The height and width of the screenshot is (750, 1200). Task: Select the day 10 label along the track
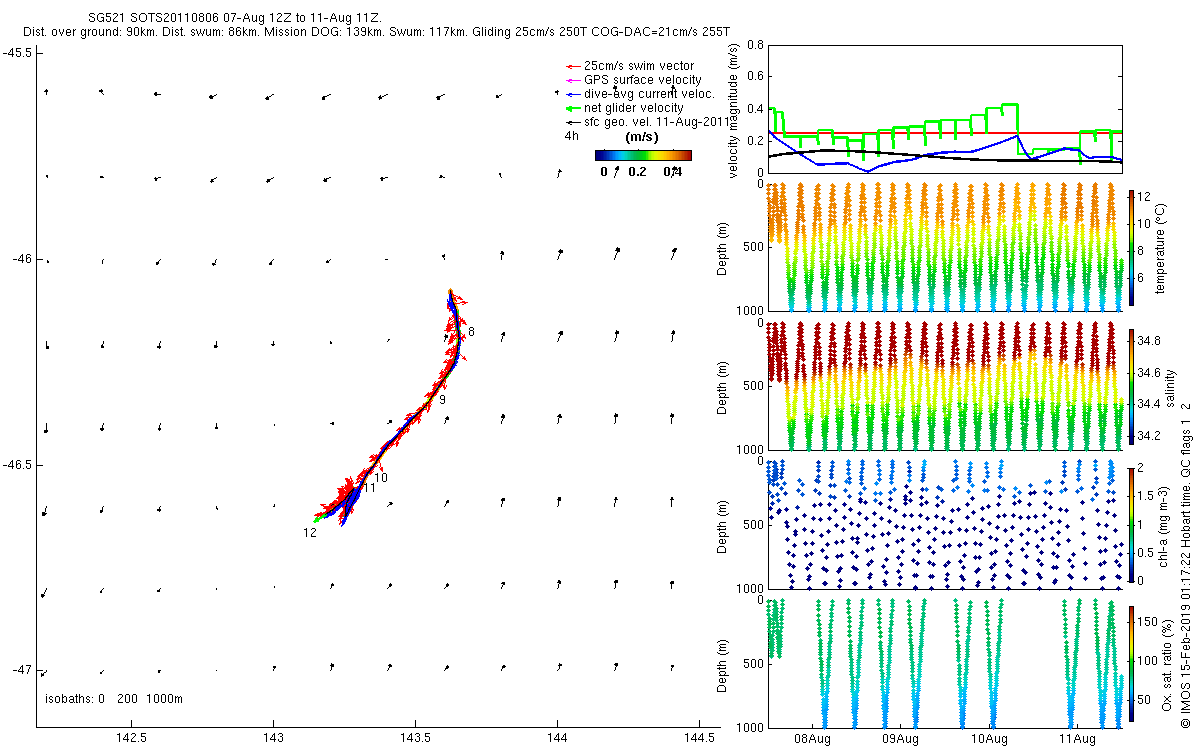tap(381, 478)
